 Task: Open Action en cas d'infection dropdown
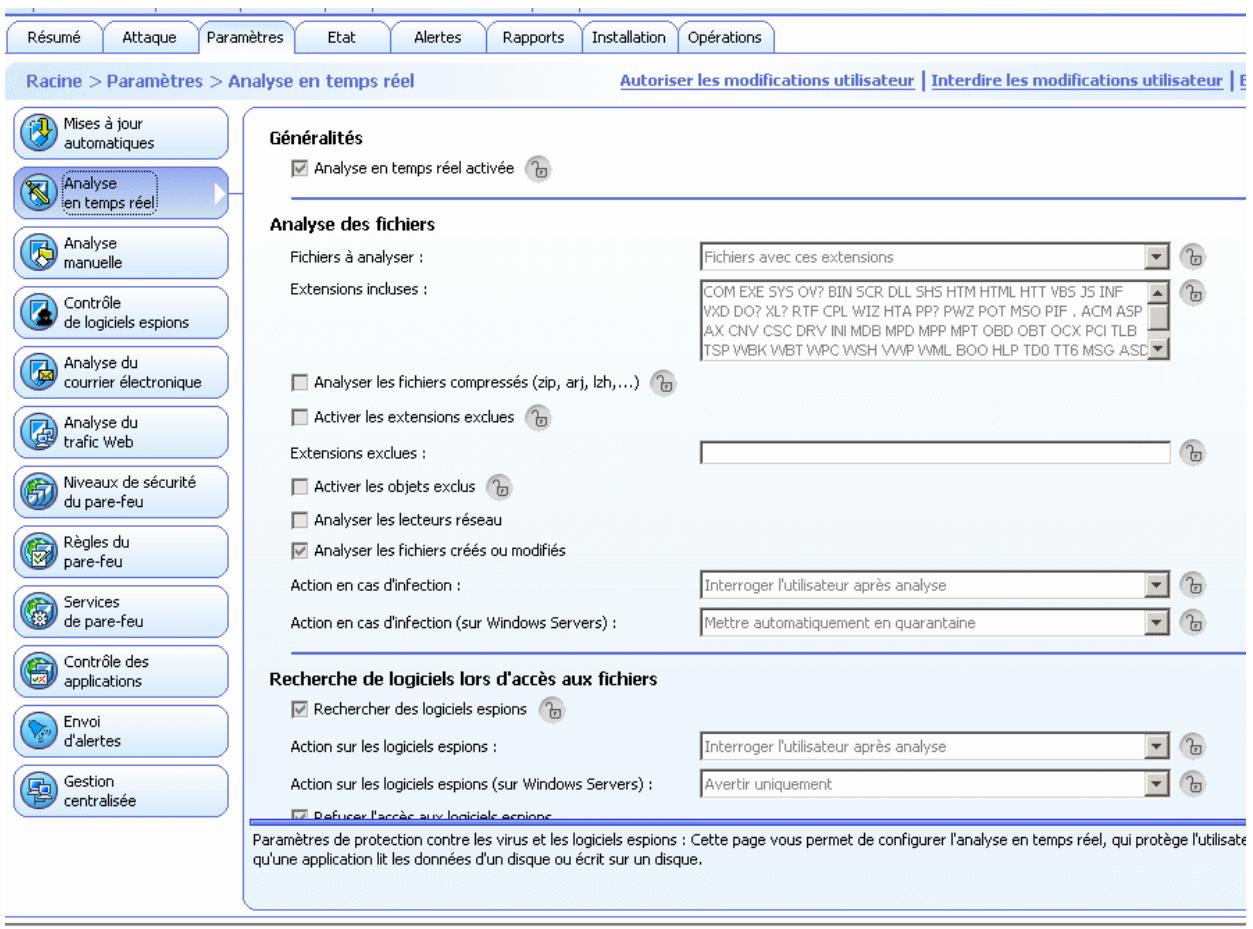coord(936,586)
